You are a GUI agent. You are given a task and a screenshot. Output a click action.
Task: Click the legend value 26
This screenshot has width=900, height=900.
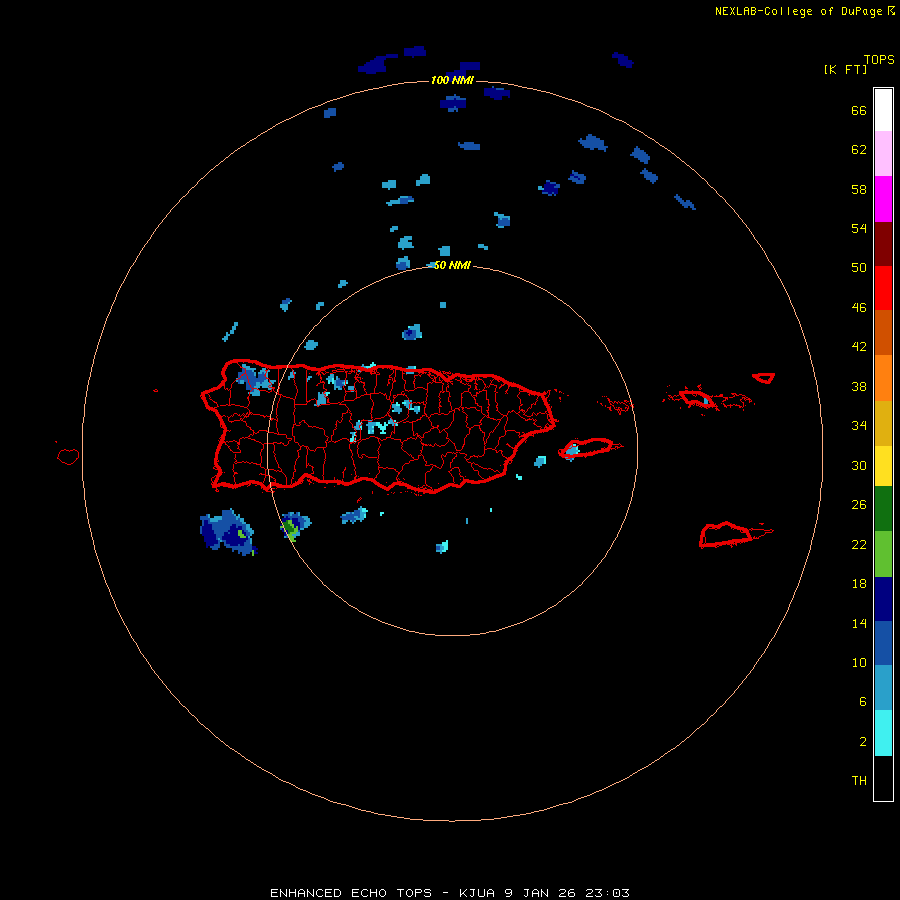tap(859, 505)
